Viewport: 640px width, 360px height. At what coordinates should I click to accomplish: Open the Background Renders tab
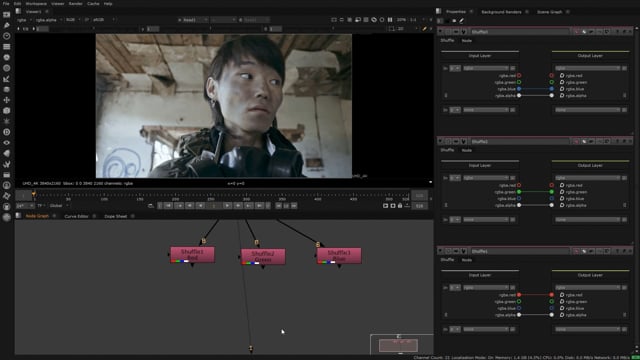click(501, 12)
